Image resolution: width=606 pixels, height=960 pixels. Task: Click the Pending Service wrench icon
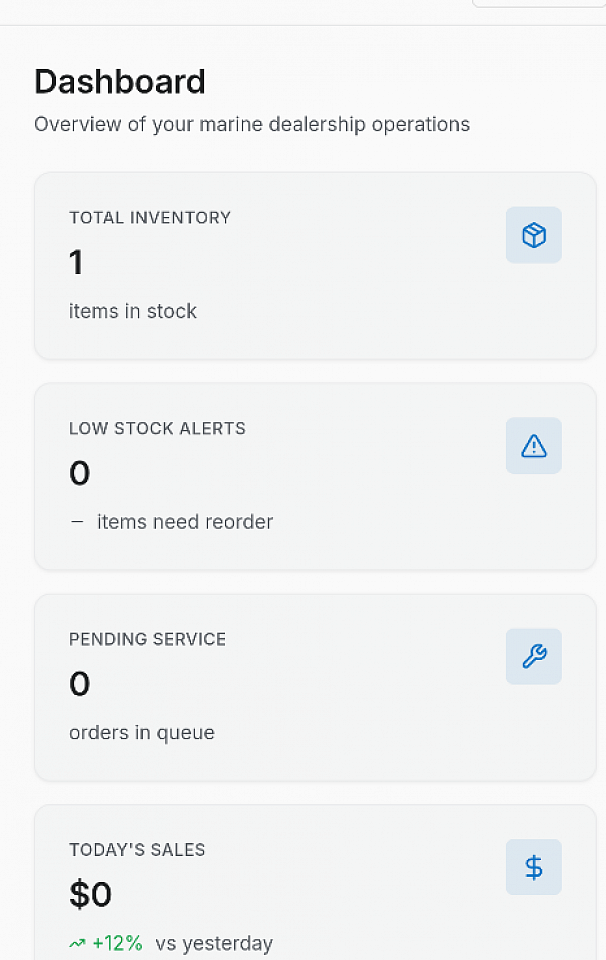pyautogui.click(x=533, y=656)
